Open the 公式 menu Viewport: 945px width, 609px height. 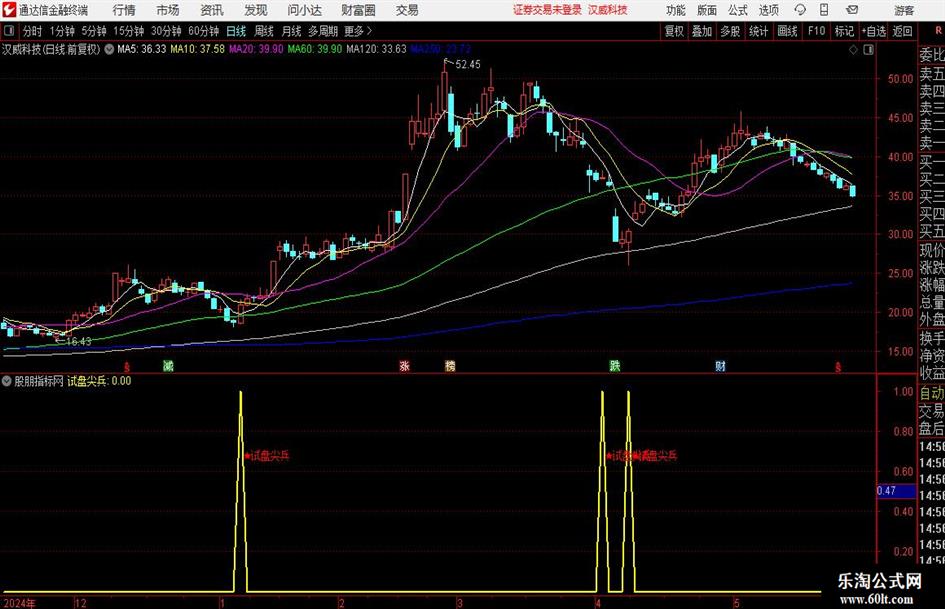click(x=737, y=10)
